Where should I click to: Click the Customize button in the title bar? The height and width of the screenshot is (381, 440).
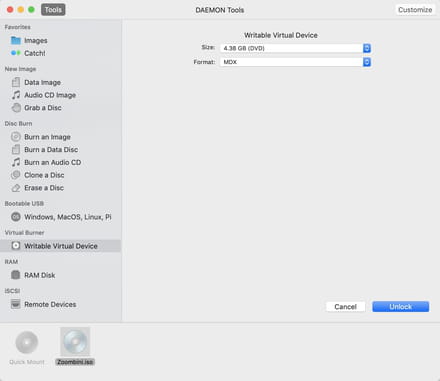(x=415, y=10)
